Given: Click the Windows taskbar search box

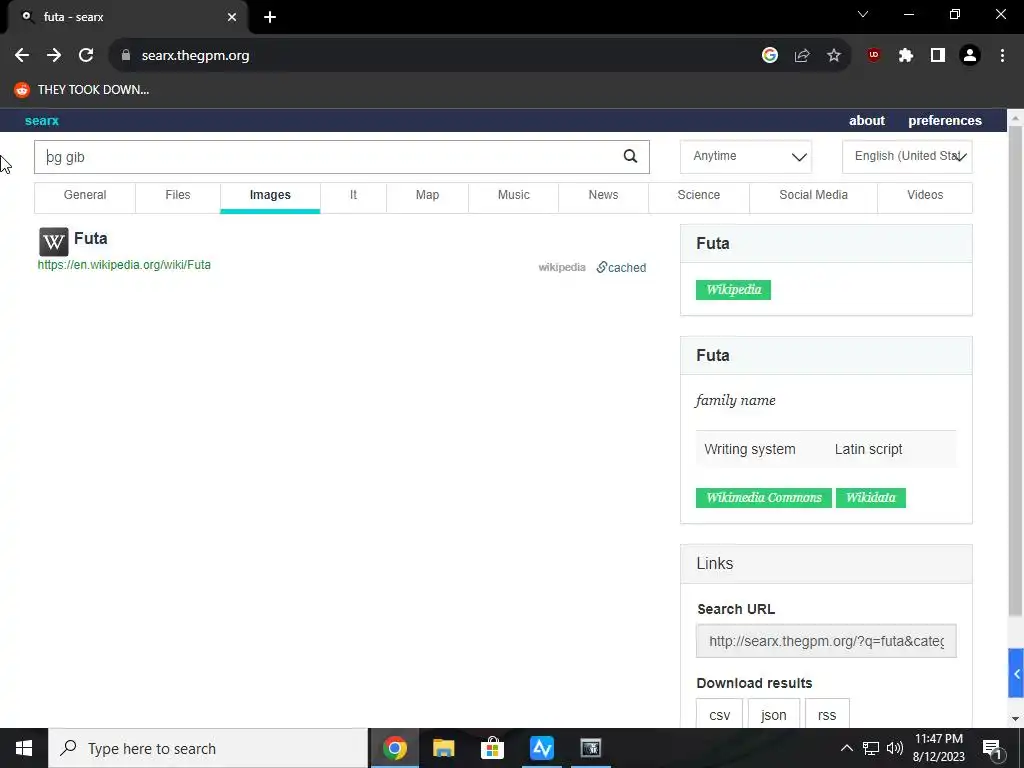Looking at the screenshot, I should coord(208,748).
